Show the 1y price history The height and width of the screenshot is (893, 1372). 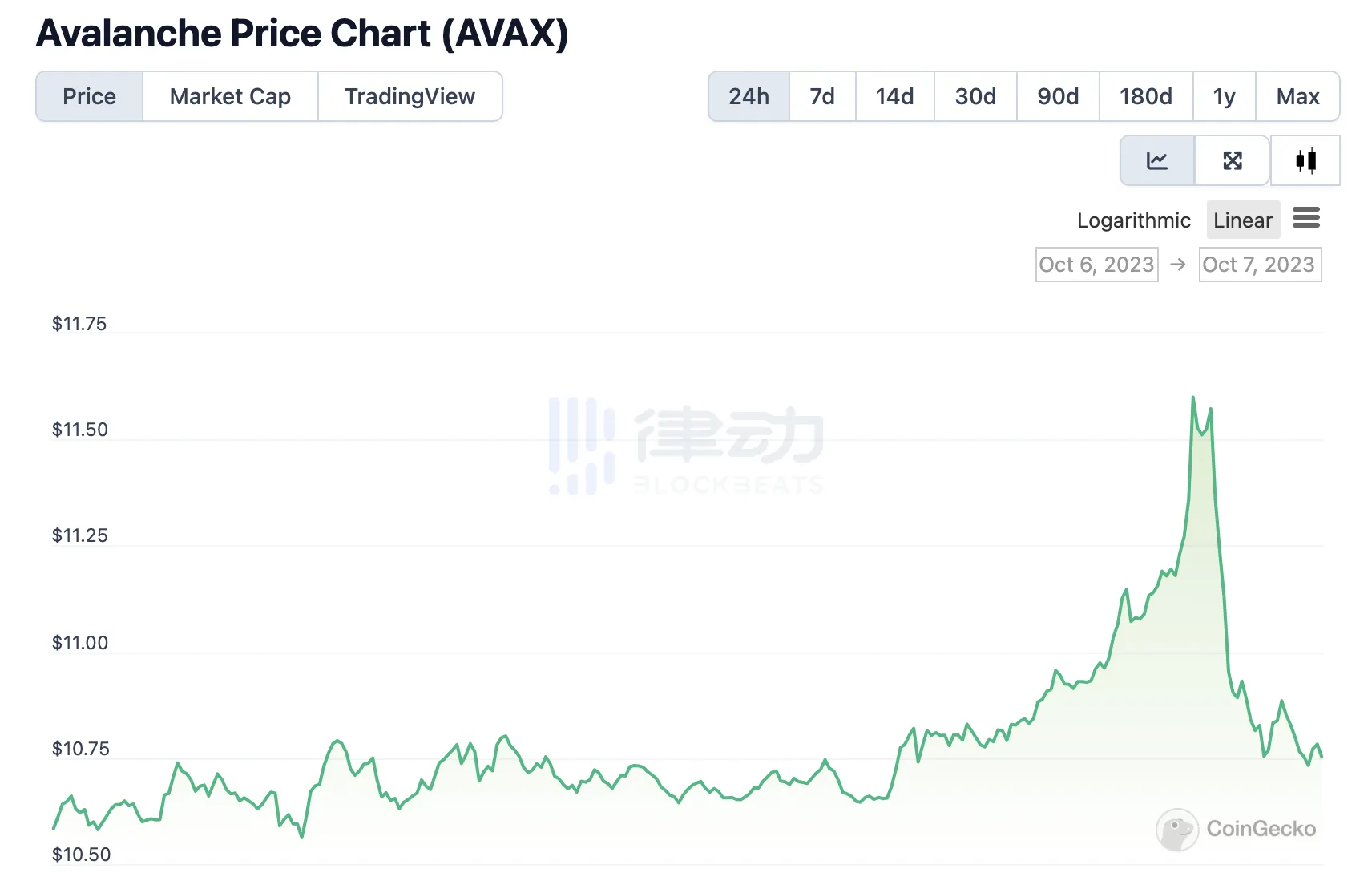1224,96
